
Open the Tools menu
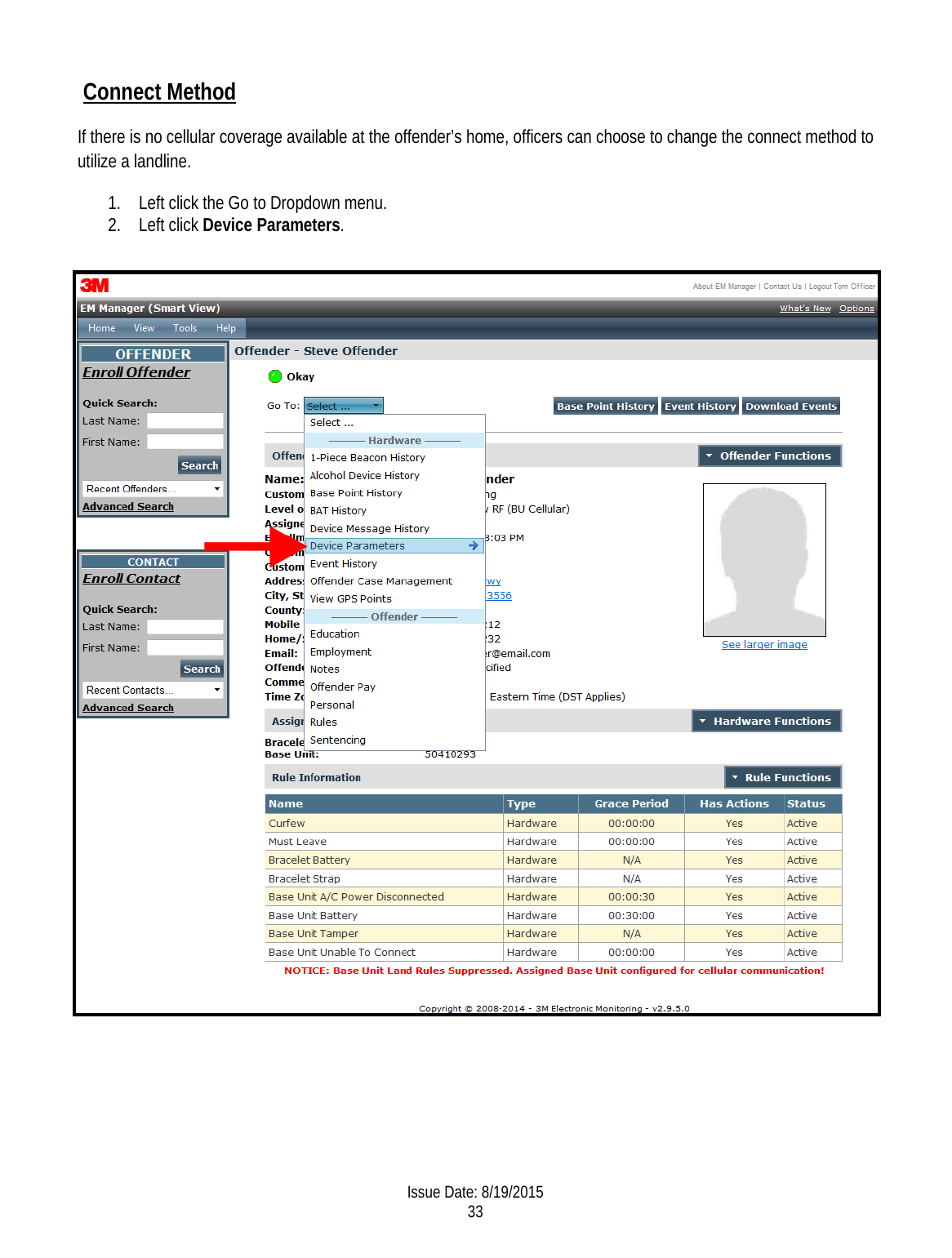coord(185,328)
